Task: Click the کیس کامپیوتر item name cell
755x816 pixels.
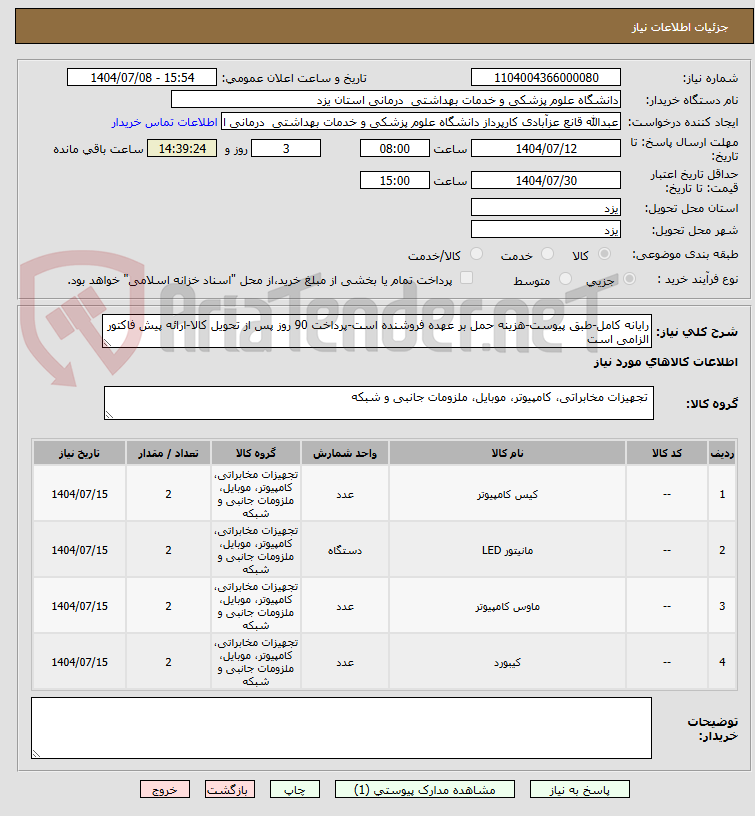Action: (507, 494)
